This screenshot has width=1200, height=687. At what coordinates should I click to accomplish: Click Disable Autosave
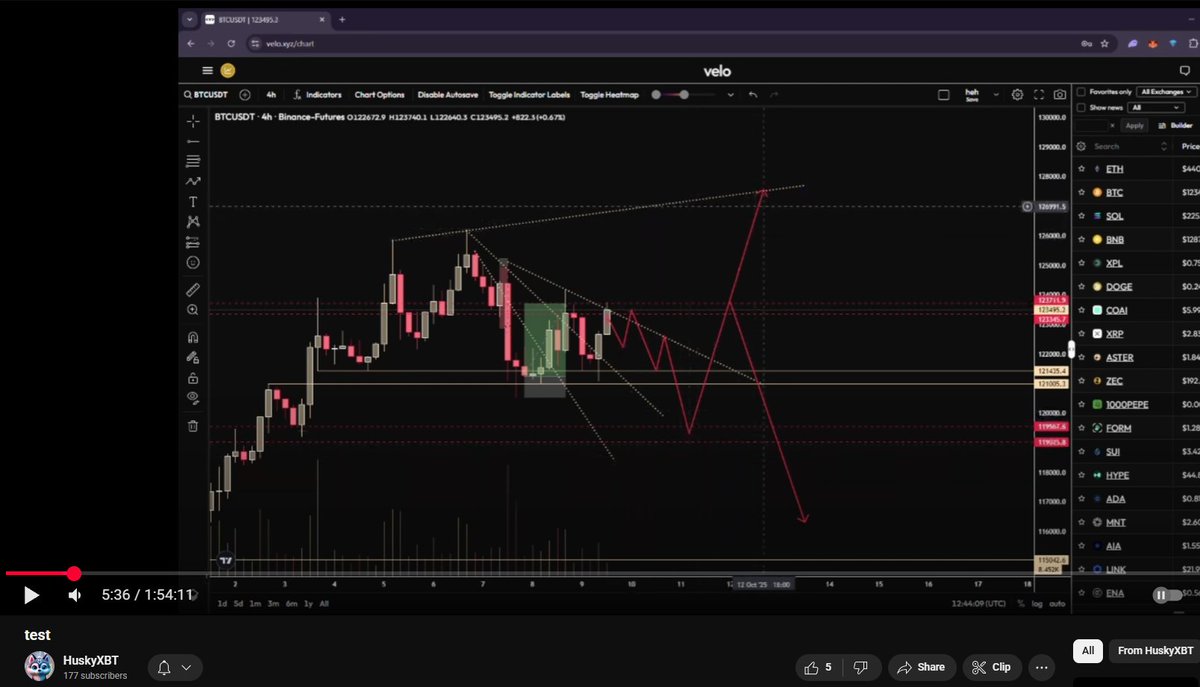tap(447, 95)
